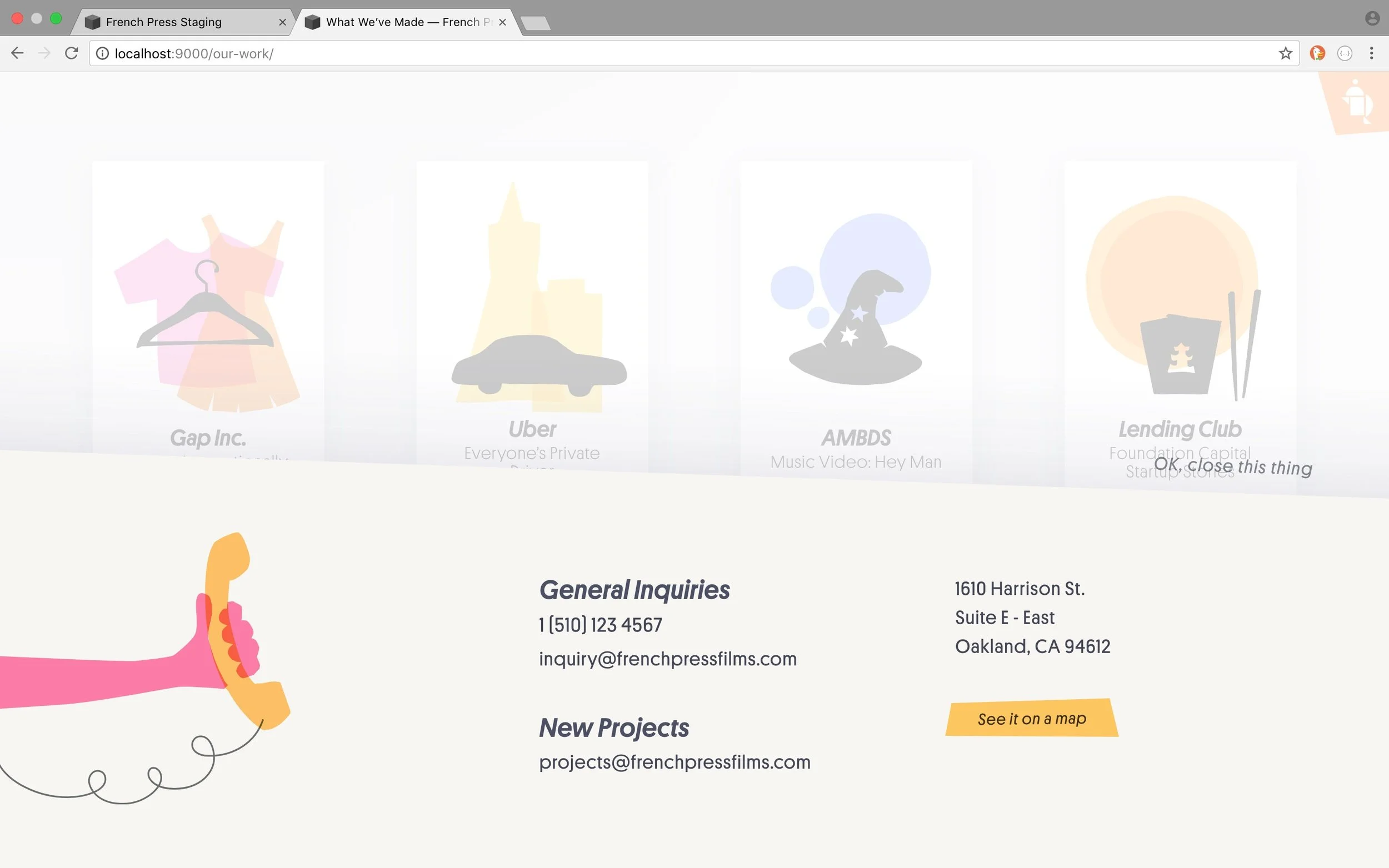Screen dimensions: 1389x868
Task: Select the What We've Made tab
Action: [405, 22]
